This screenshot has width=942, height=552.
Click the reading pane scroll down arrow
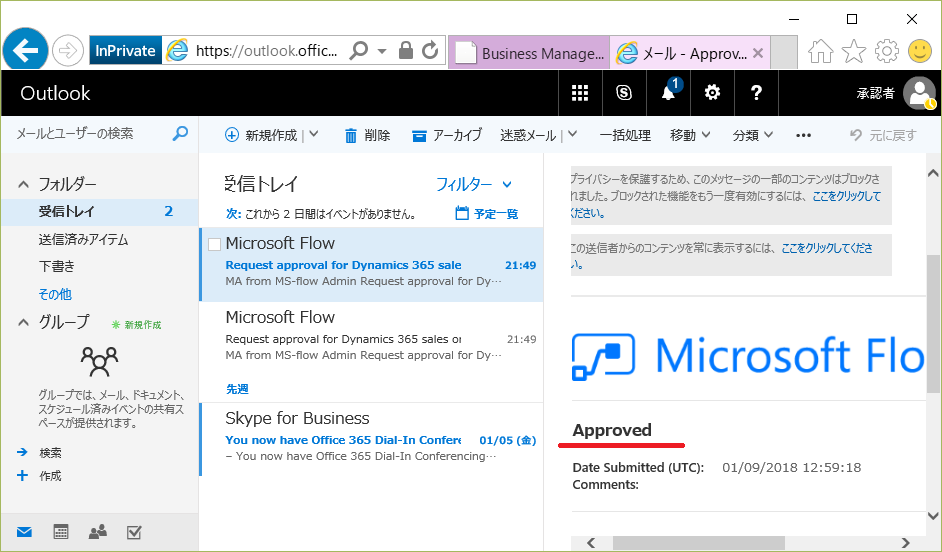(933, 515)
